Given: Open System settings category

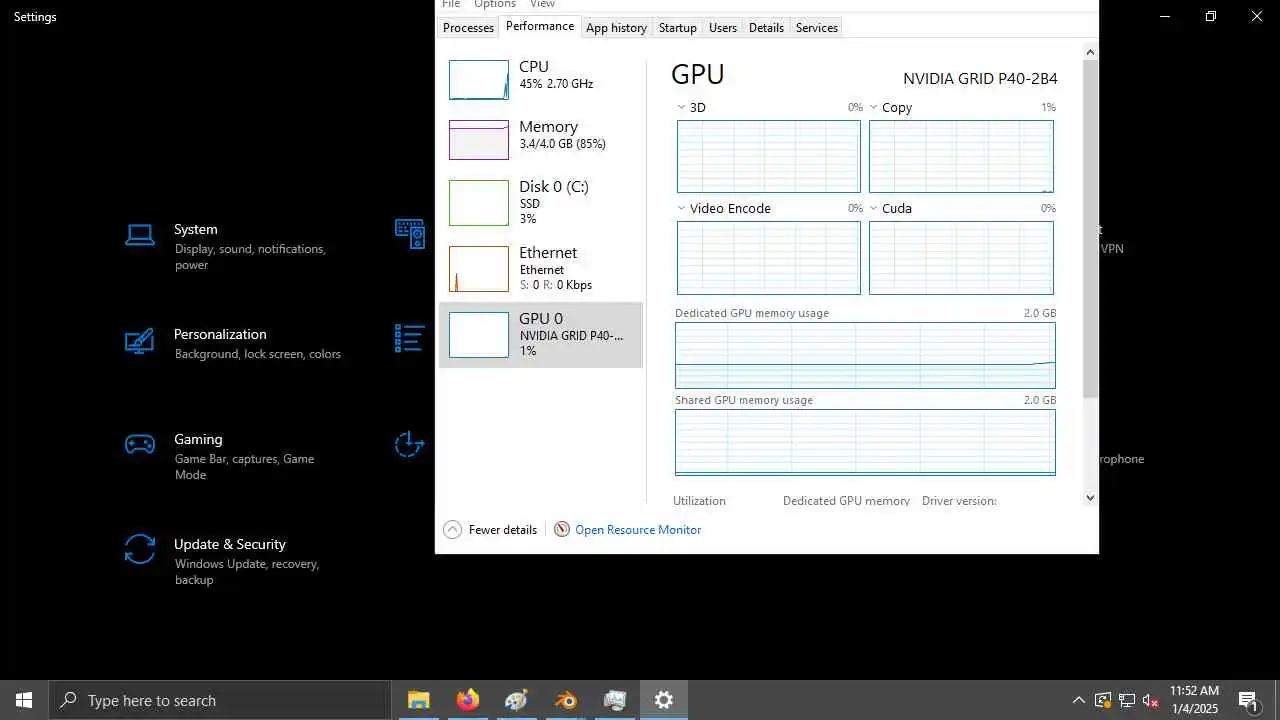Looking at the screenshot, I should tap(235, 246).
